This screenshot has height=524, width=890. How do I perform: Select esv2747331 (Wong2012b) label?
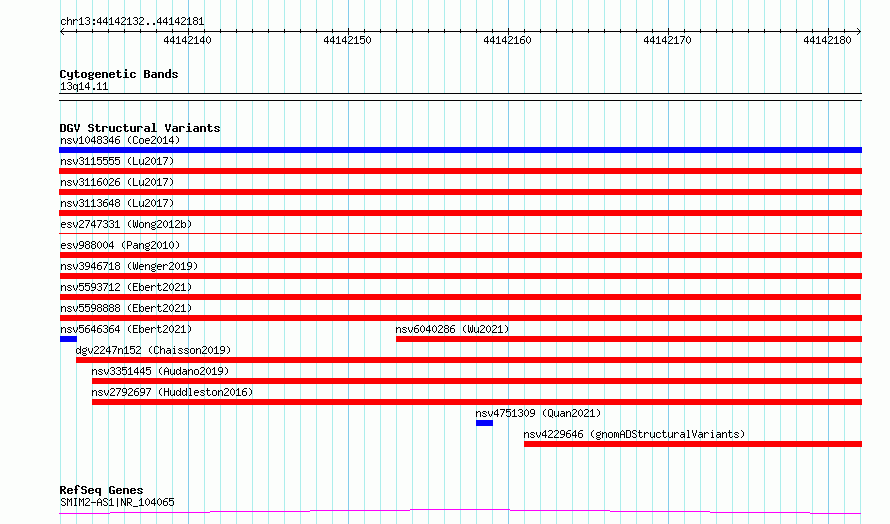(126, 224)
